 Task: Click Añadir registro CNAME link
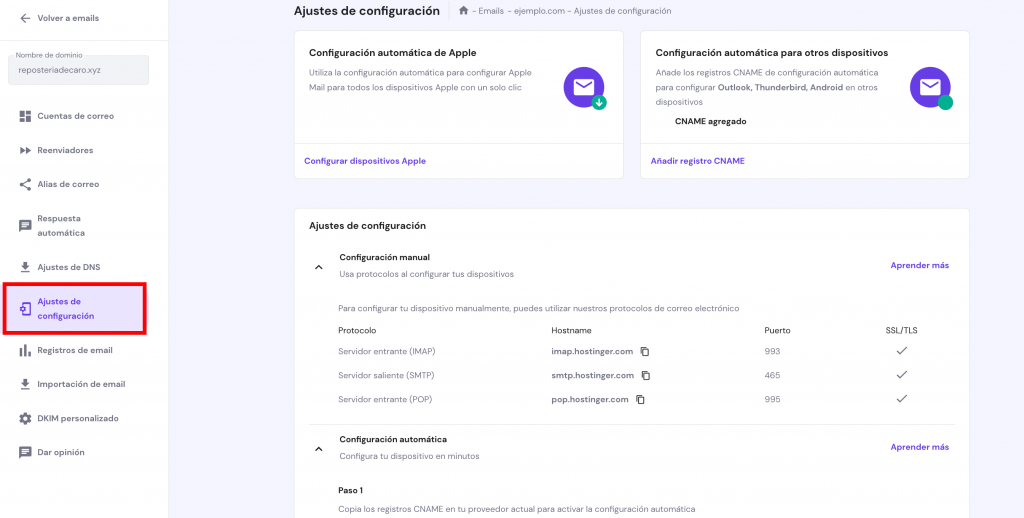(697, 161)
